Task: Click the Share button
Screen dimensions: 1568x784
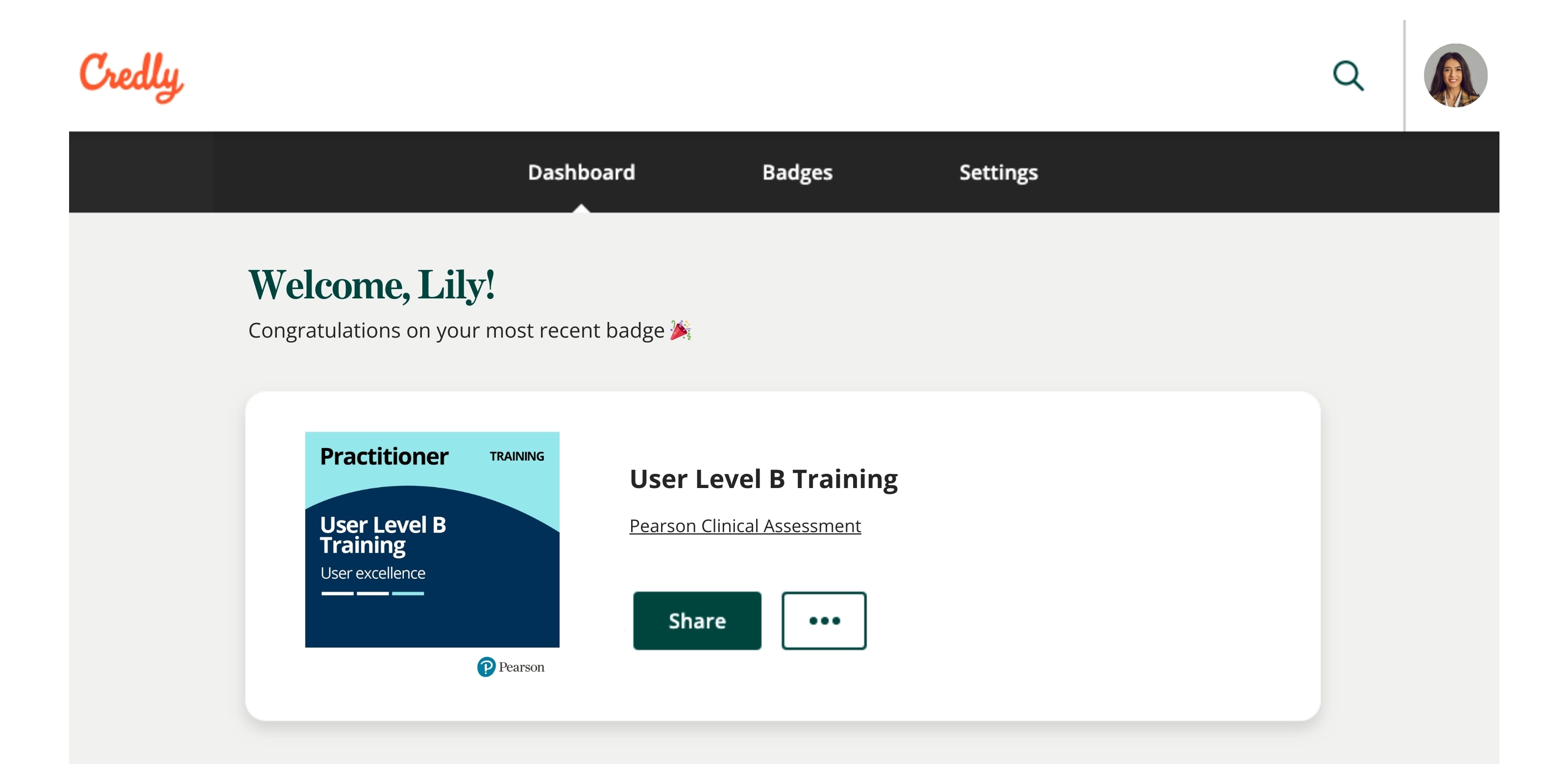Action: (x=697, y=621)
